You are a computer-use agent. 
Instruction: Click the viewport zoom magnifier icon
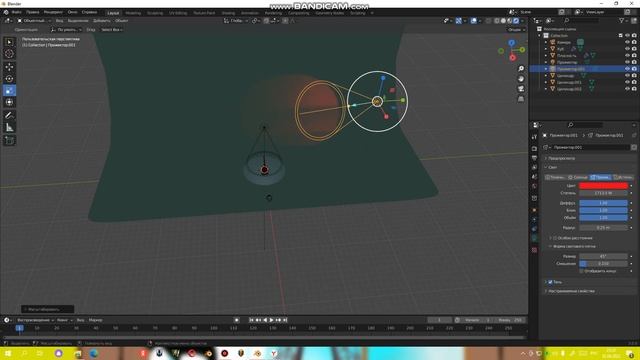[521, 69]
